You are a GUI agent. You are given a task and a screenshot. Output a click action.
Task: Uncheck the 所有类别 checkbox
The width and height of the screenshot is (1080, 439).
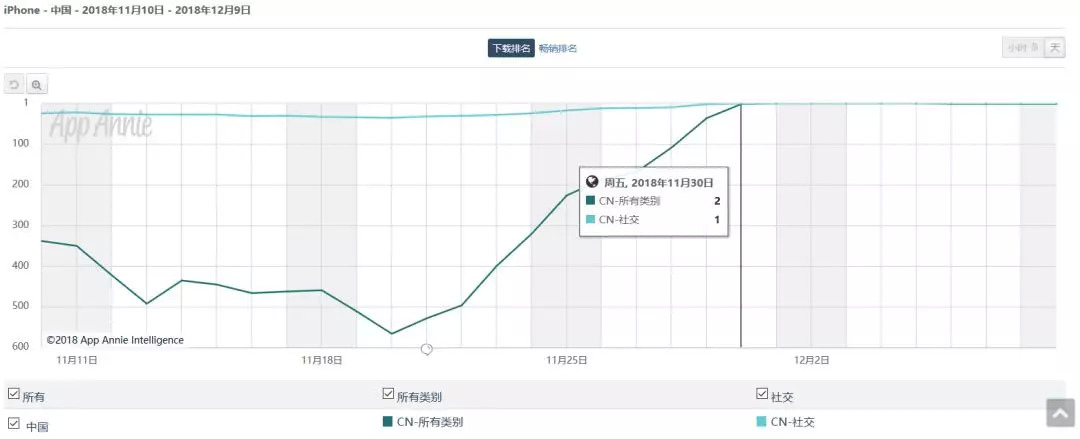coord(389,395)
